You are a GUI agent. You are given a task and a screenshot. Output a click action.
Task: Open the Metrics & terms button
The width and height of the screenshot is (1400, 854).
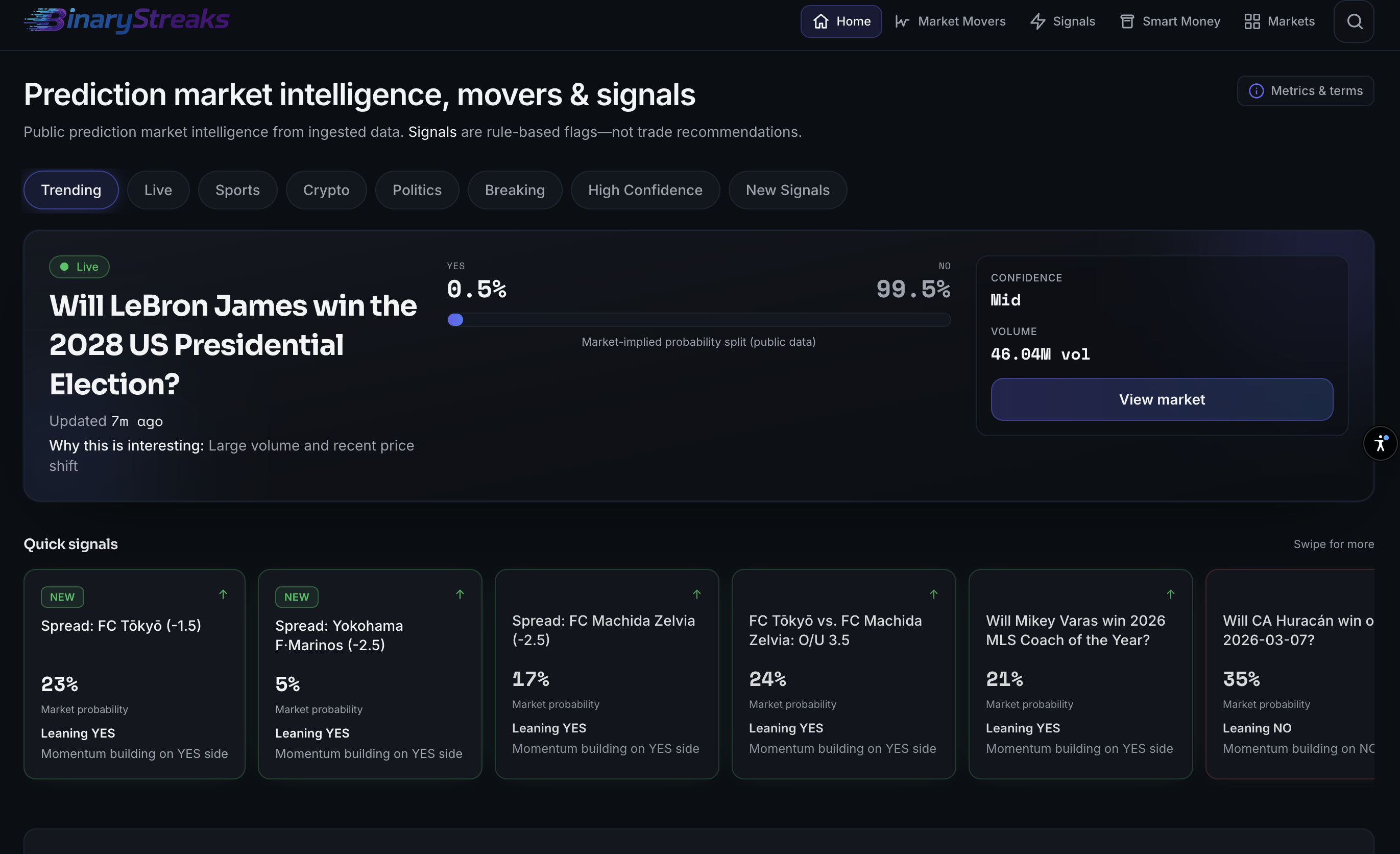coord(1305,91)
